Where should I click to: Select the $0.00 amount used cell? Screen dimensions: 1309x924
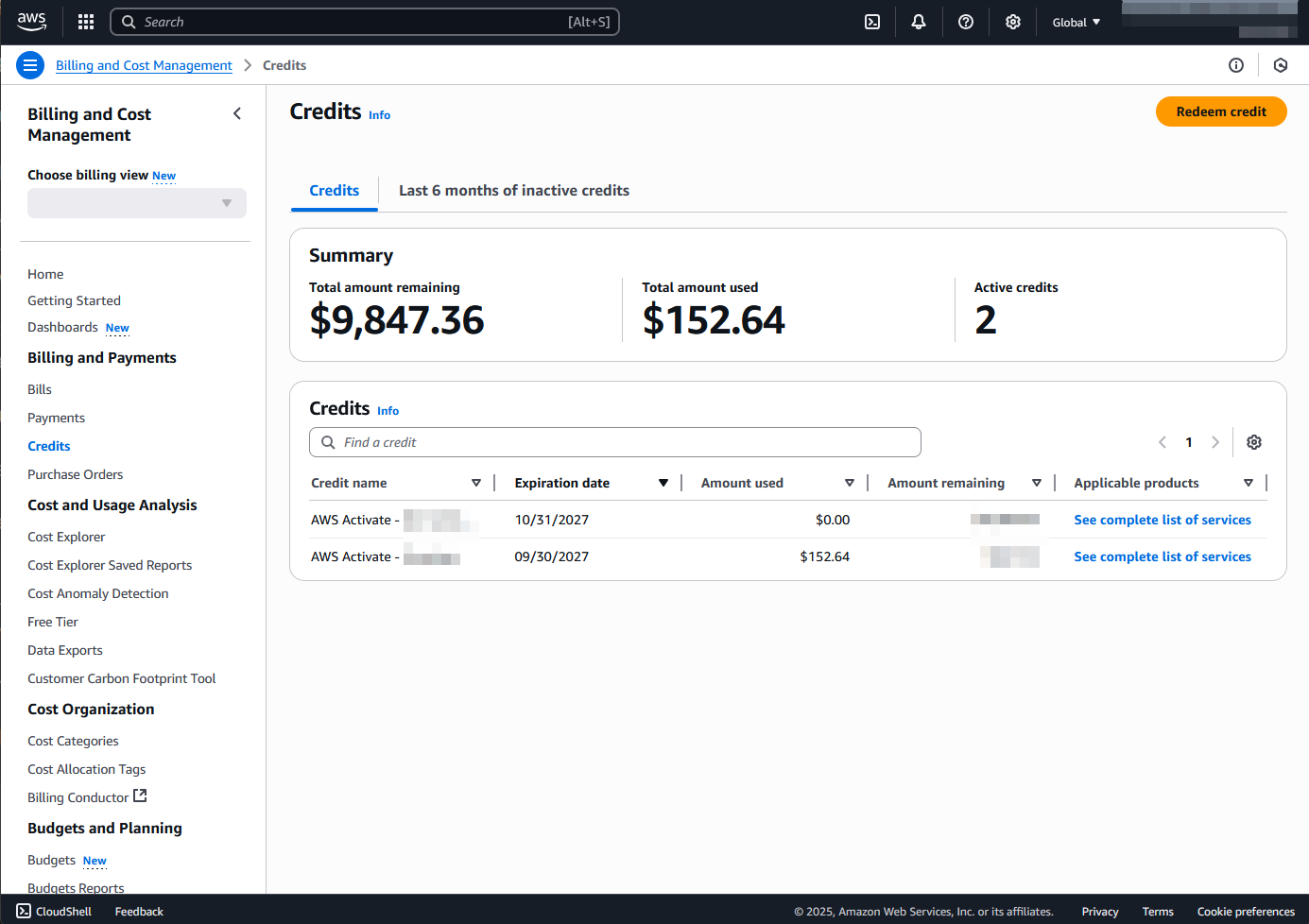[833, 520]
